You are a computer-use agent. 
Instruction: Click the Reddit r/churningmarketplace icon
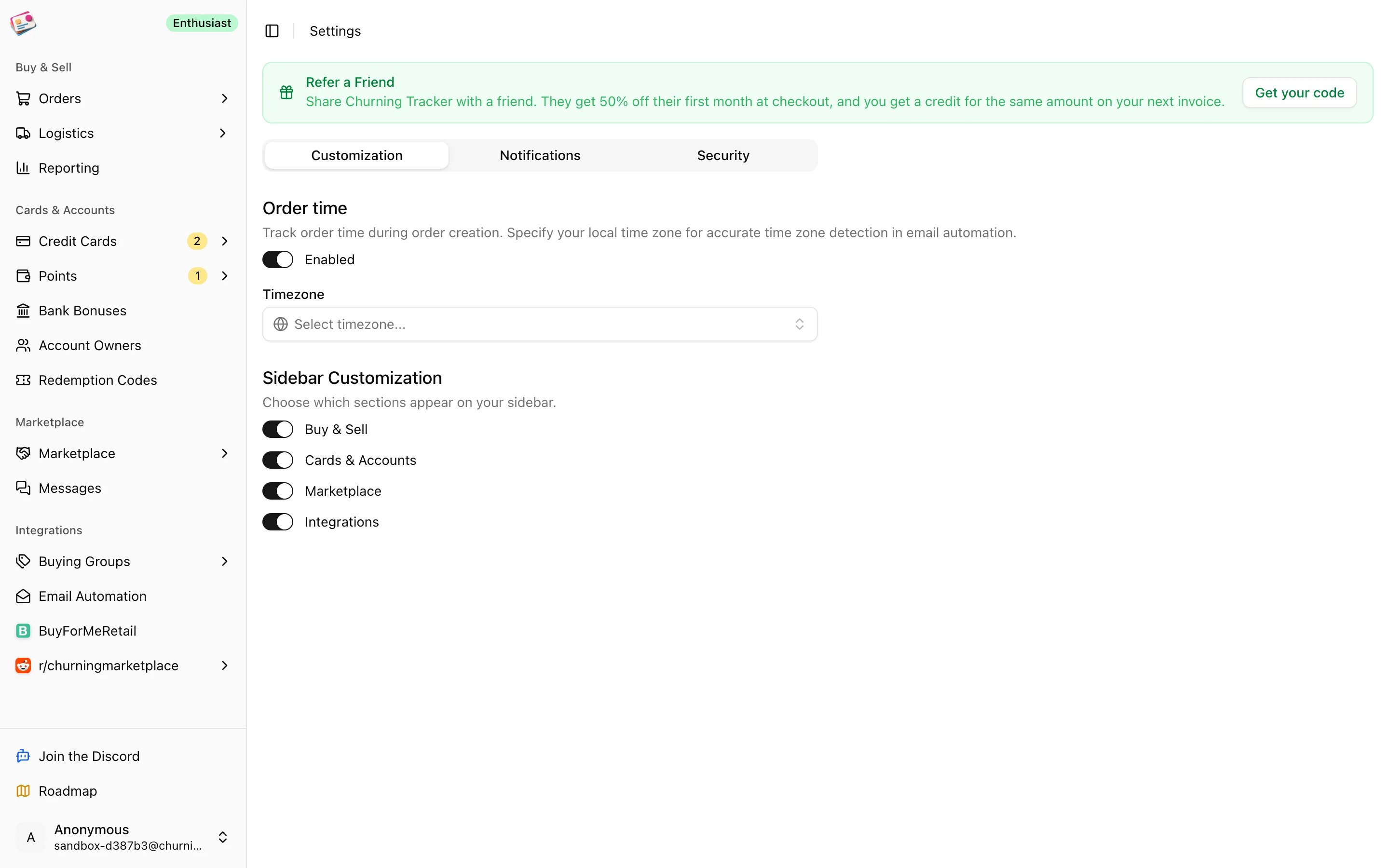pos(23,666)
